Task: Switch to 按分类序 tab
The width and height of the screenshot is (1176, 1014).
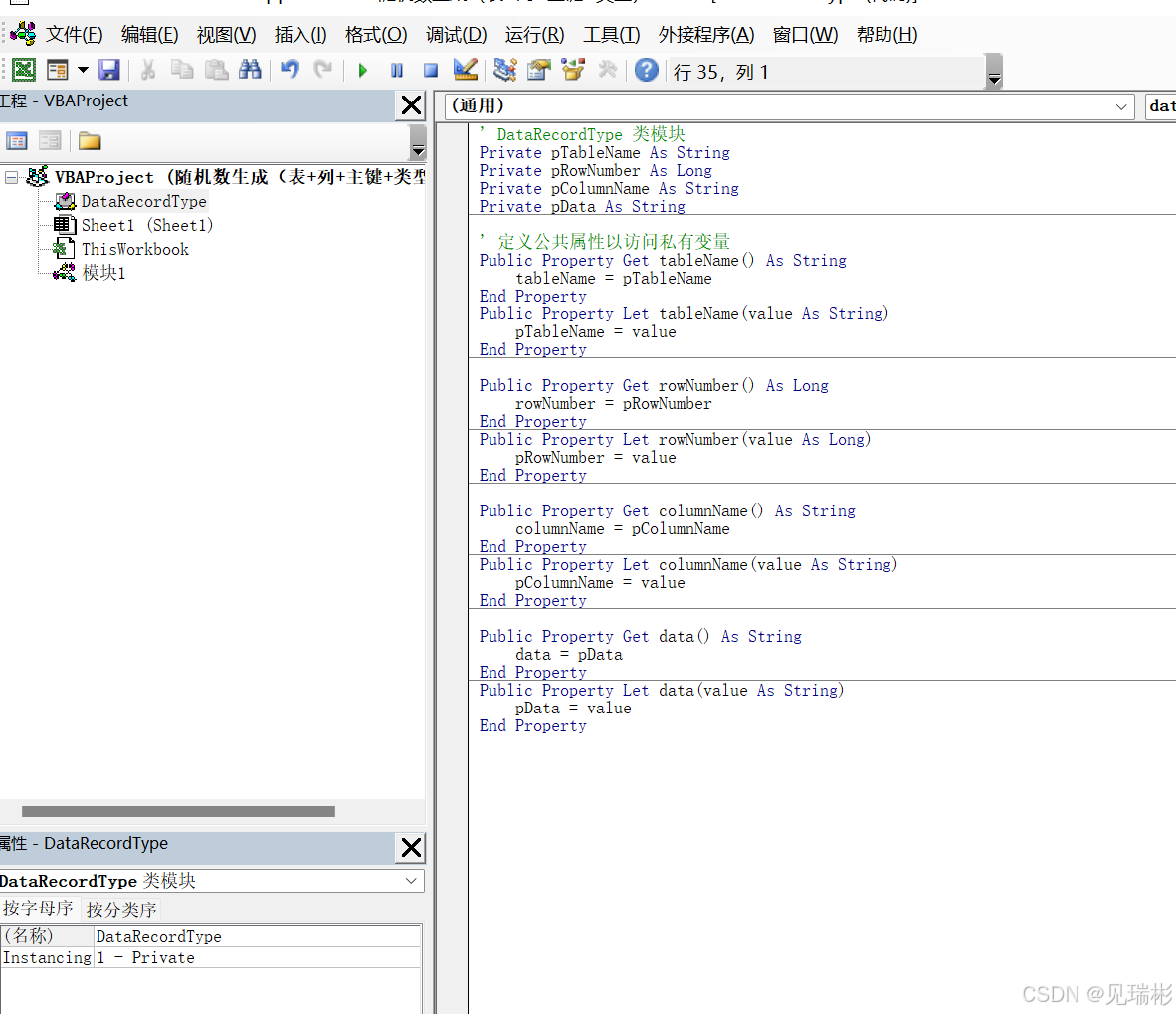Action: point(120,910)
